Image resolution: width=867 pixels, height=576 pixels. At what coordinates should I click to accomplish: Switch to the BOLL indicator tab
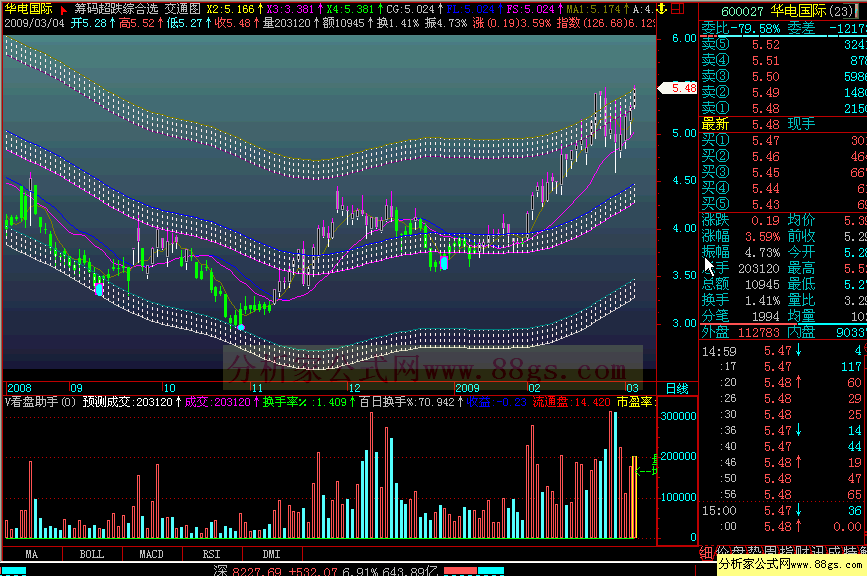(x=92, y=554)
